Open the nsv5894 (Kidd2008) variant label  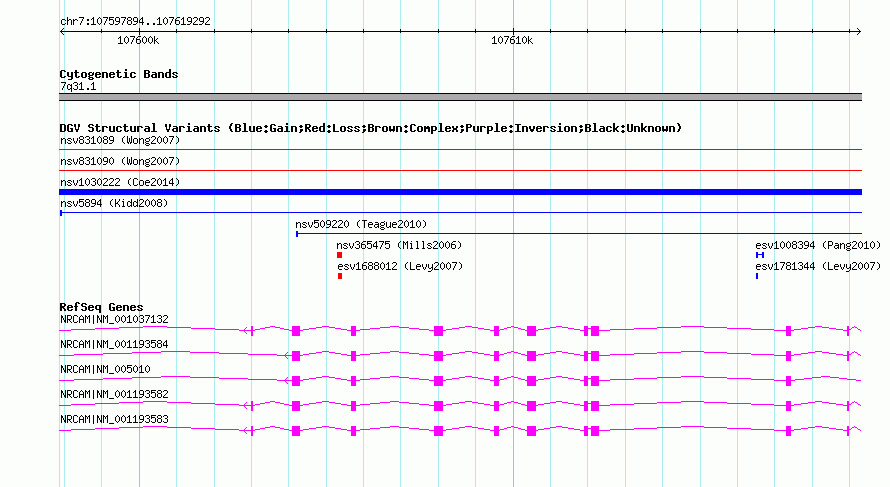coord(114,203)
